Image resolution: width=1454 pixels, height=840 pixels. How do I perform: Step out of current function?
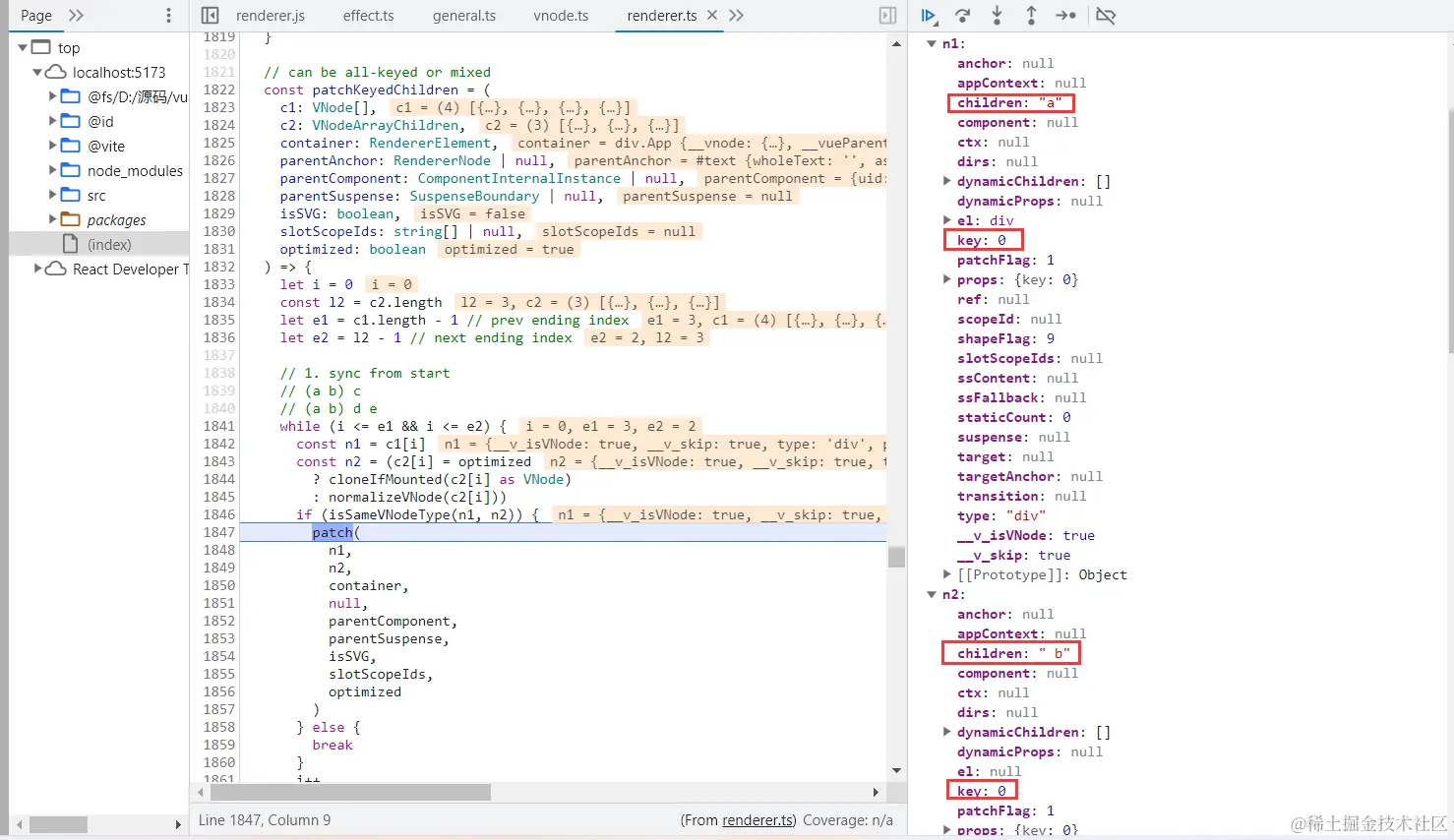1031,16
